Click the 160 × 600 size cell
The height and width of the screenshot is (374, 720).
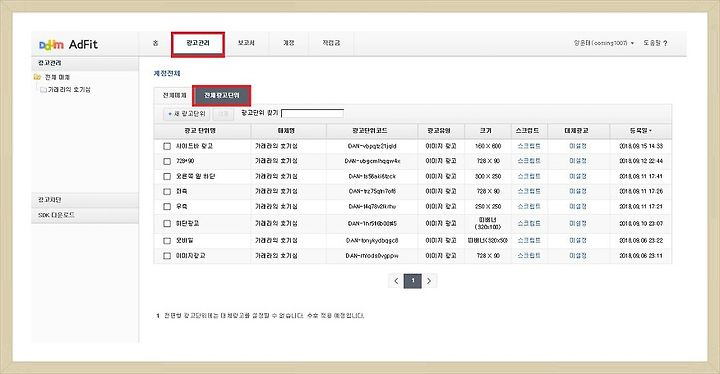(488, 146)
